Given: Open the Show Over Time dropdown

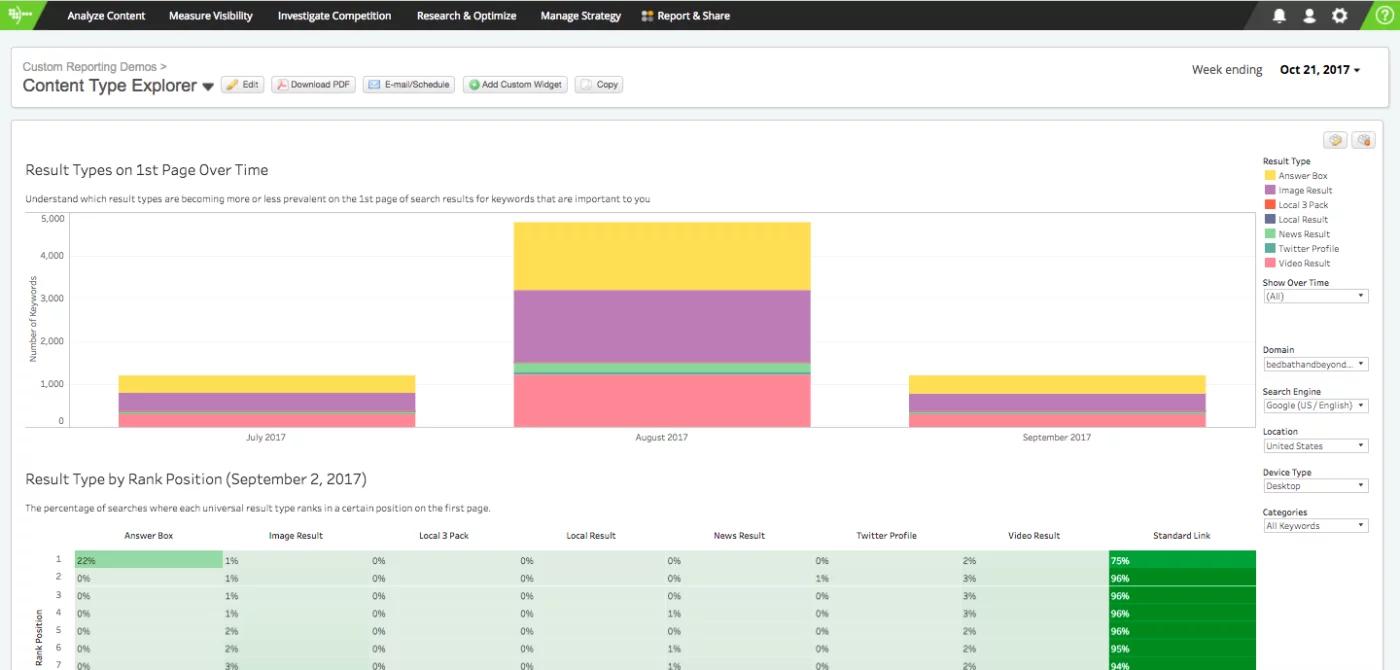Looking at the screenshot, I should click(1315, 297).
